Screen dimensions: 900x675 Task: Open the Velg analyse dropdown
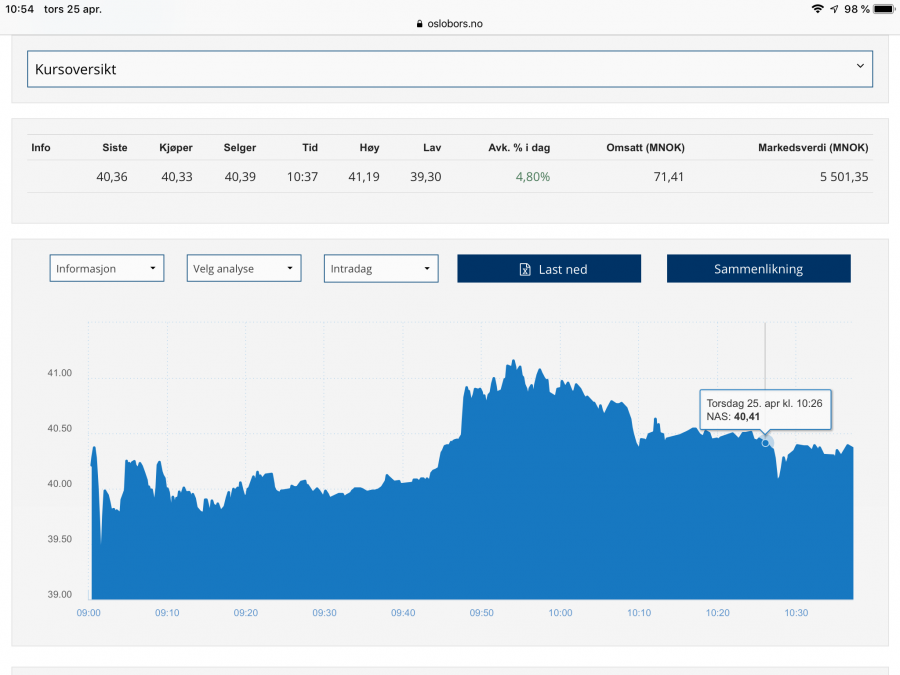pos(243,268)
